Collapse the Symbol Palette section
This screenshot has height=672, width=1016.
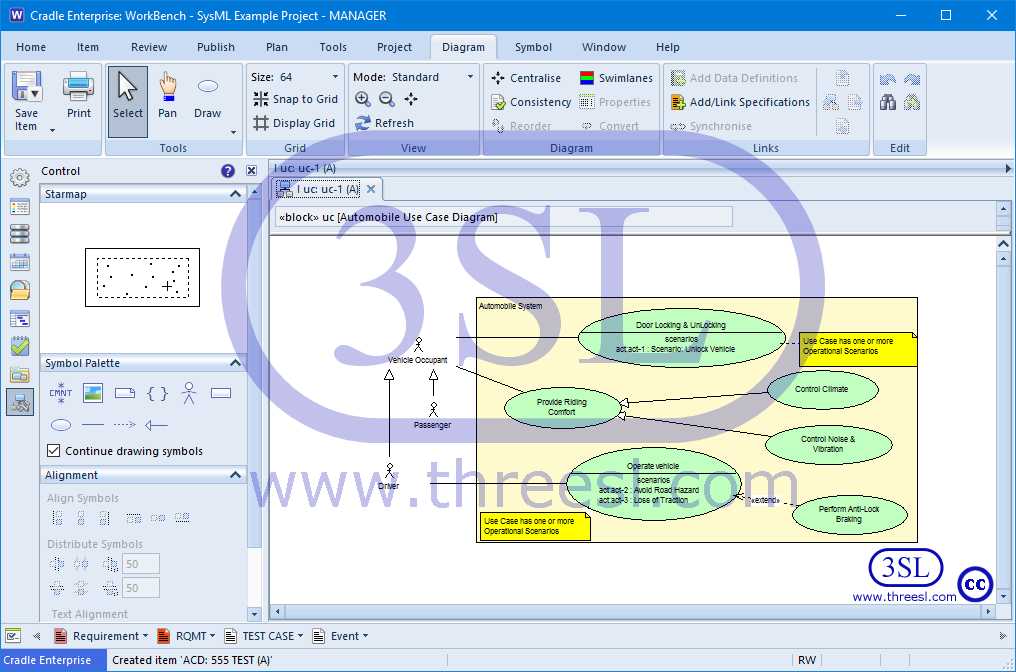coord(235,363)
